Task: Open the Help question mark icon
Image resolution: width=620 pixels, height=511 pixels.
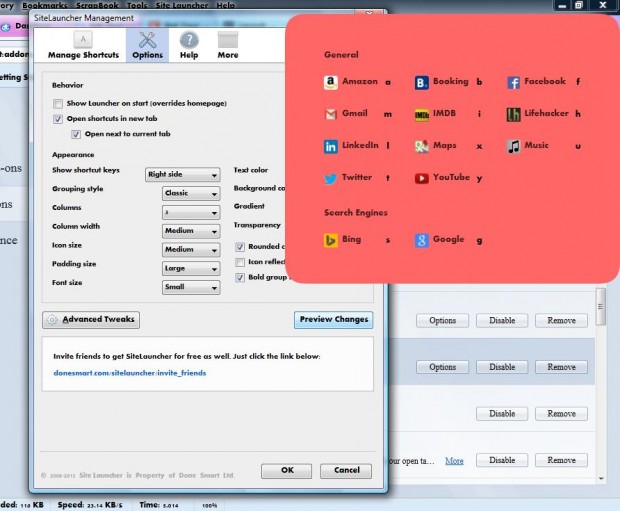Action: [189, 40]
